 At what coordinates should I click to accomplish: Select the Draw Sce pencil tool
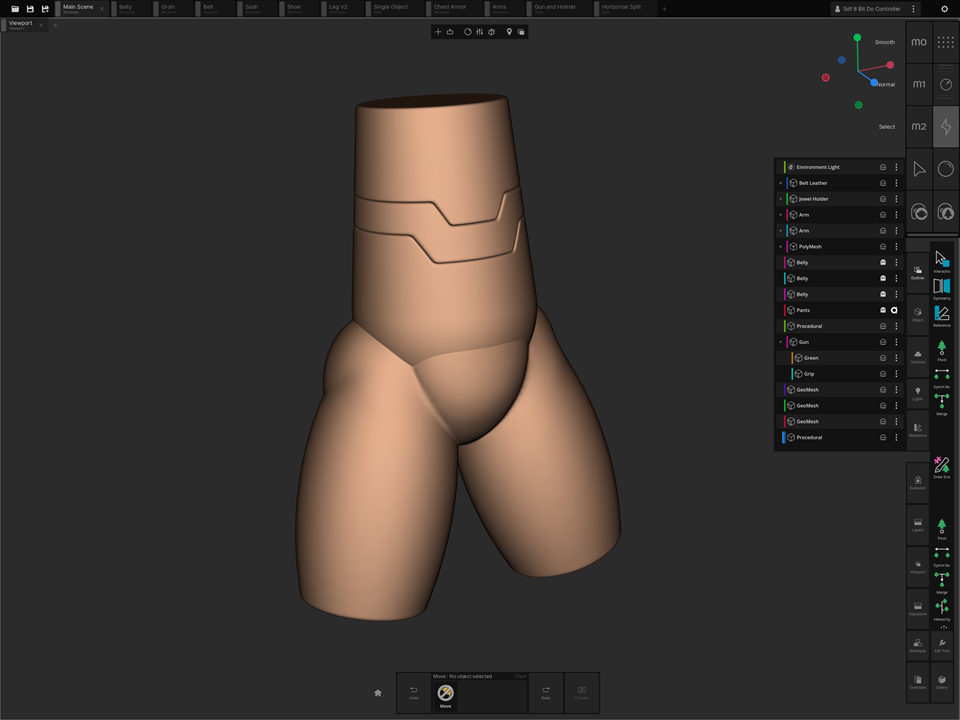(x=942, y=467)
